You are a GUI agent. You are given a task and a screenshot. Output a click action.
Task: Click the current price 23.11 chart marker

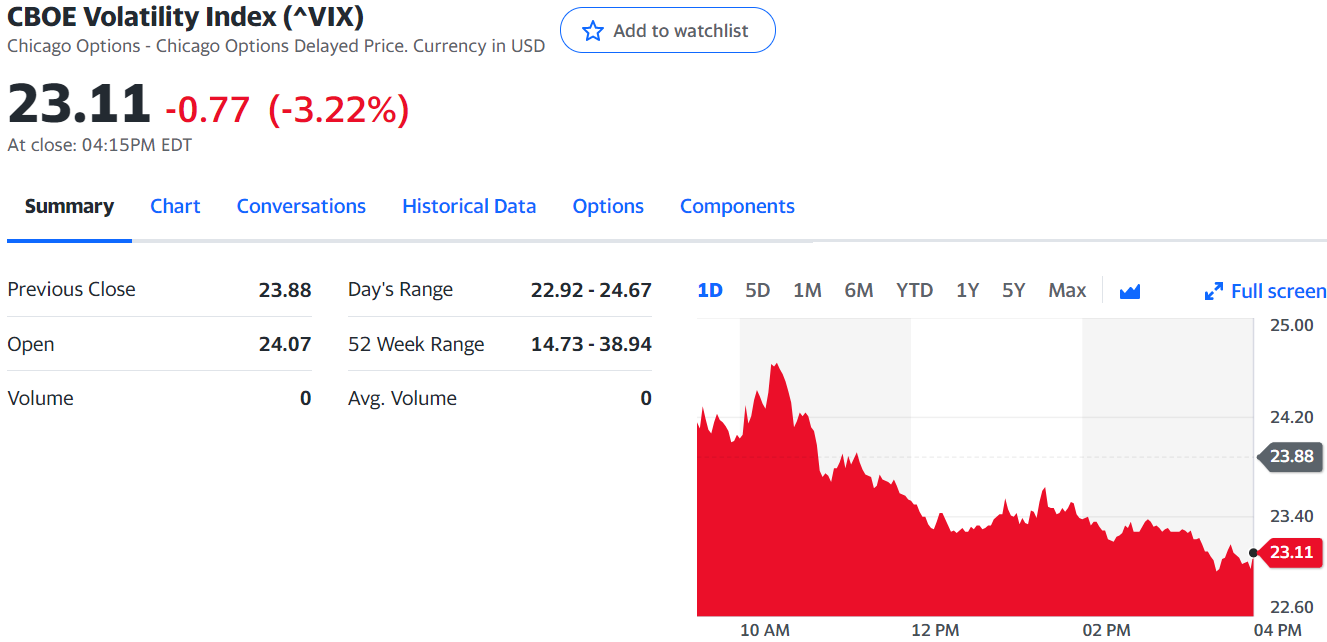pos(1290,552)
